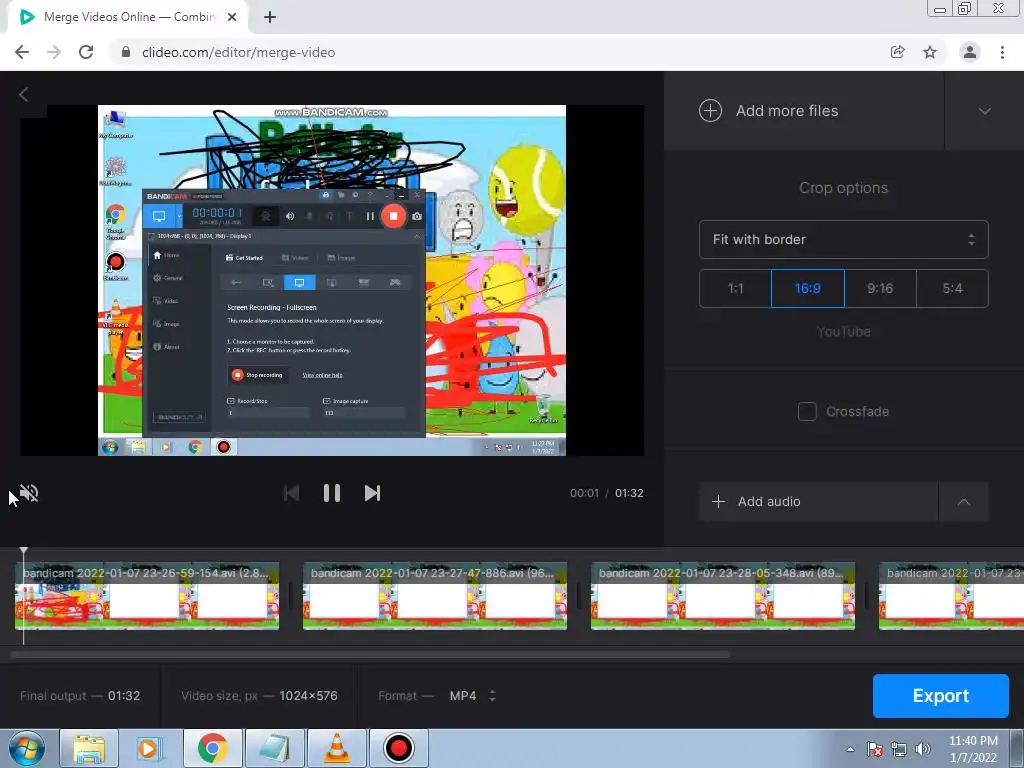This screenshot has width=1024, height=768.
Task: Select the 16:9 aspect ratio
Action: coord(808,288)
